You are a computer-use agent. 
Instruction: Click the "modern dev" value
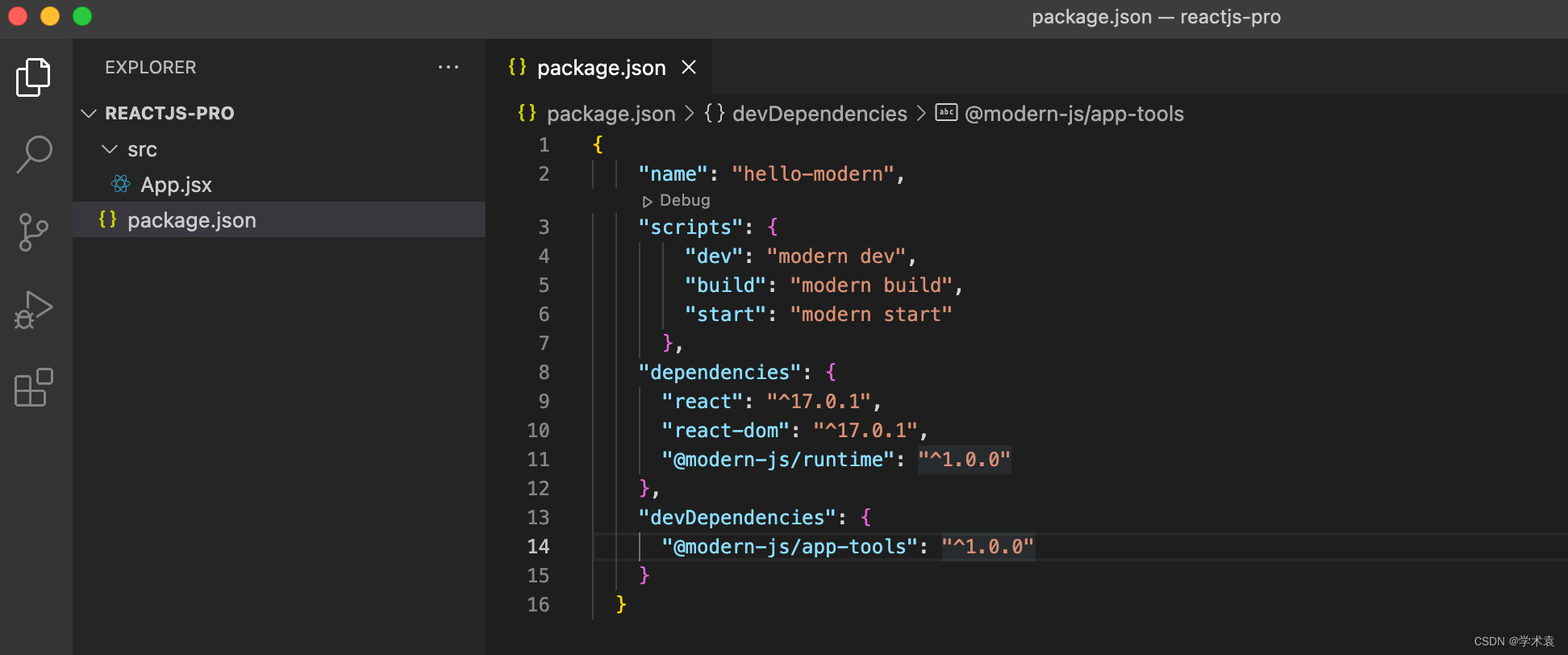coord(836,256)
